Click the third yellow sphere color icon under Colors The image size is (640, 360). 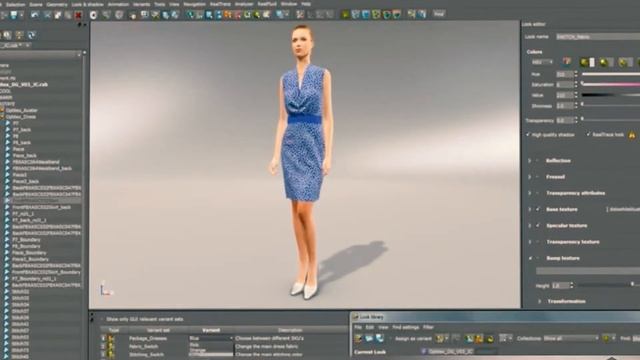click(x=624, y=62)
